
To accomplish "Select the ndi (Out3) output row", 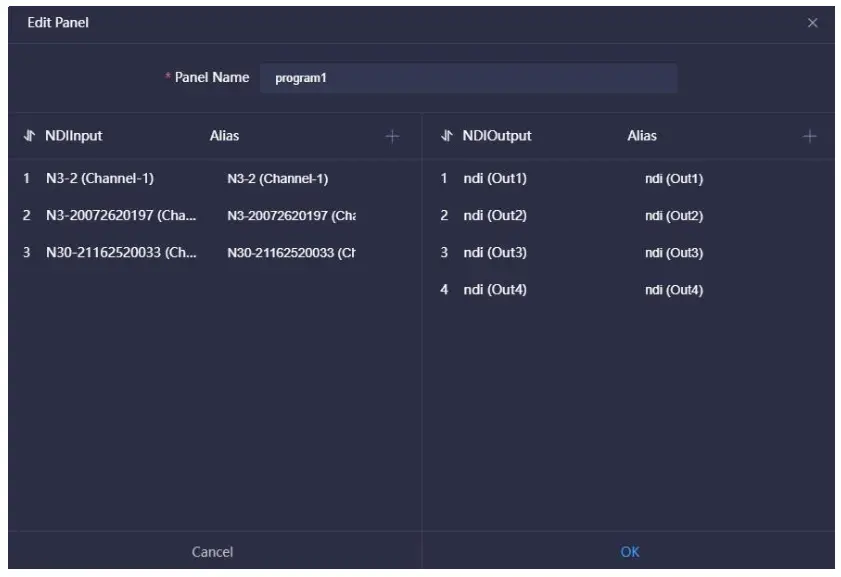I will pos(494,252).
